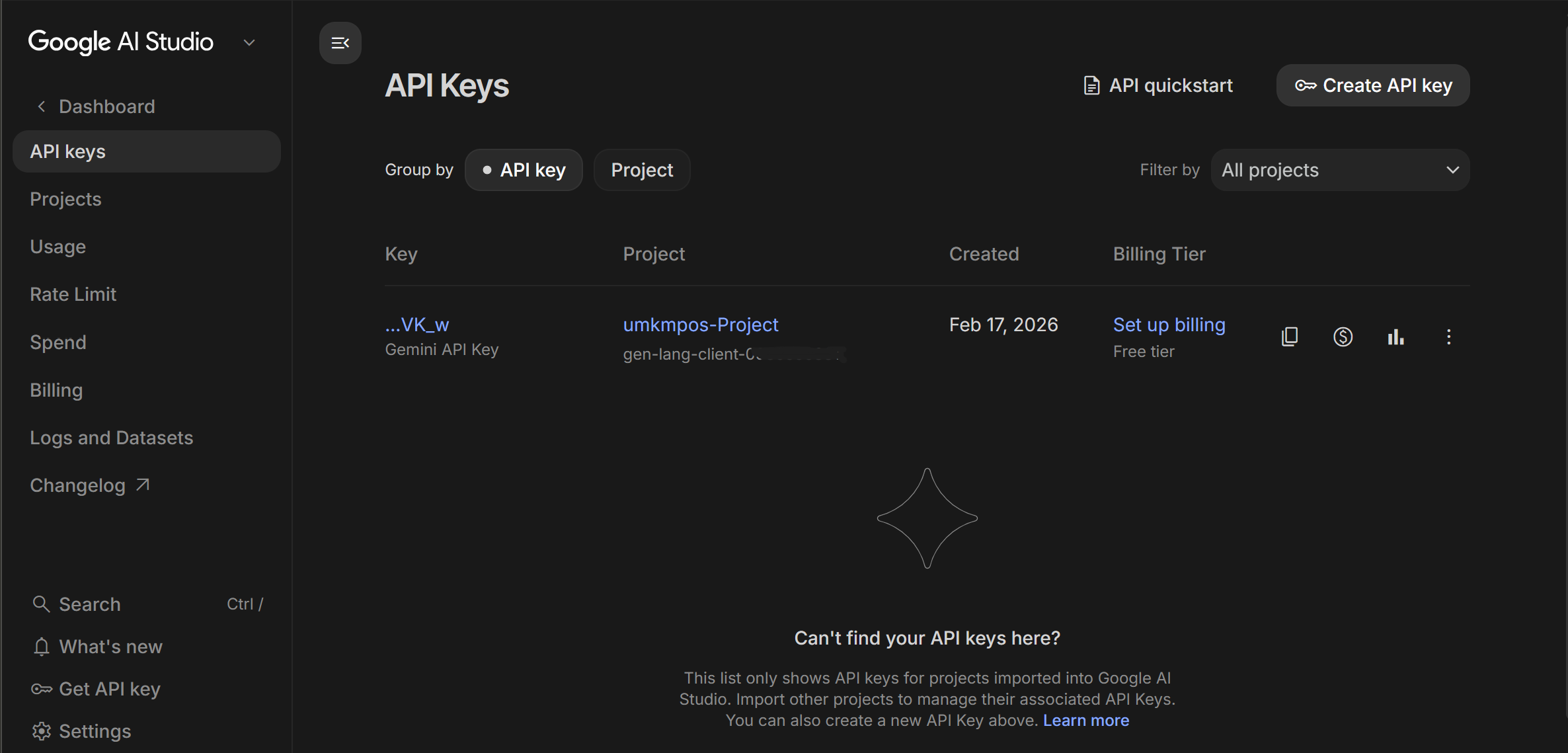Open Changelog external link
This screenshot has height=753, width=1568.
click(x=90, y=485)
